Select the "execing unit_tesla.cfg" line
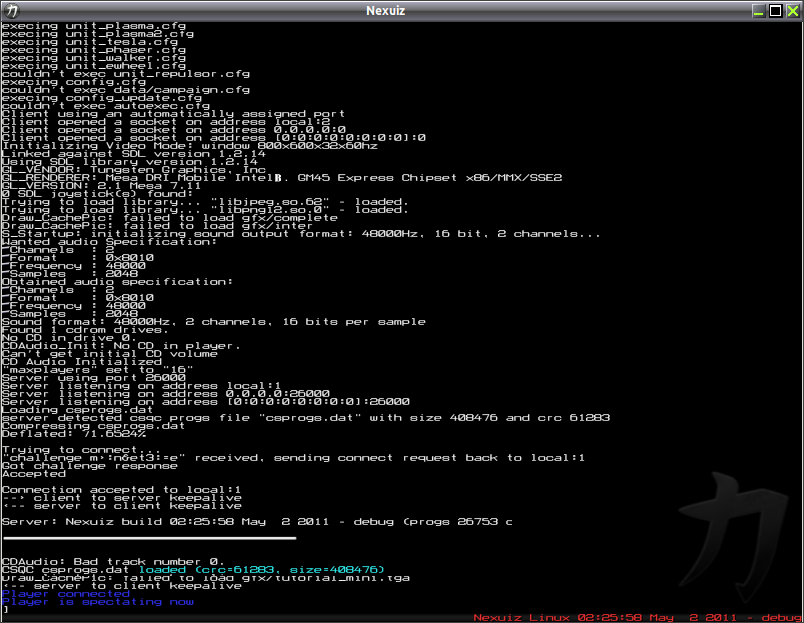This screenshot has height=623, width=804. (x=90, y=42)
